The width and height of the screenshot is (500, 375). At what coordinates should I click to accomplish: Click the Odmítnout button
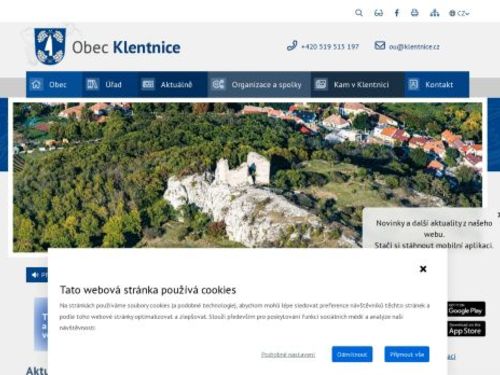[x=352, y=354]
